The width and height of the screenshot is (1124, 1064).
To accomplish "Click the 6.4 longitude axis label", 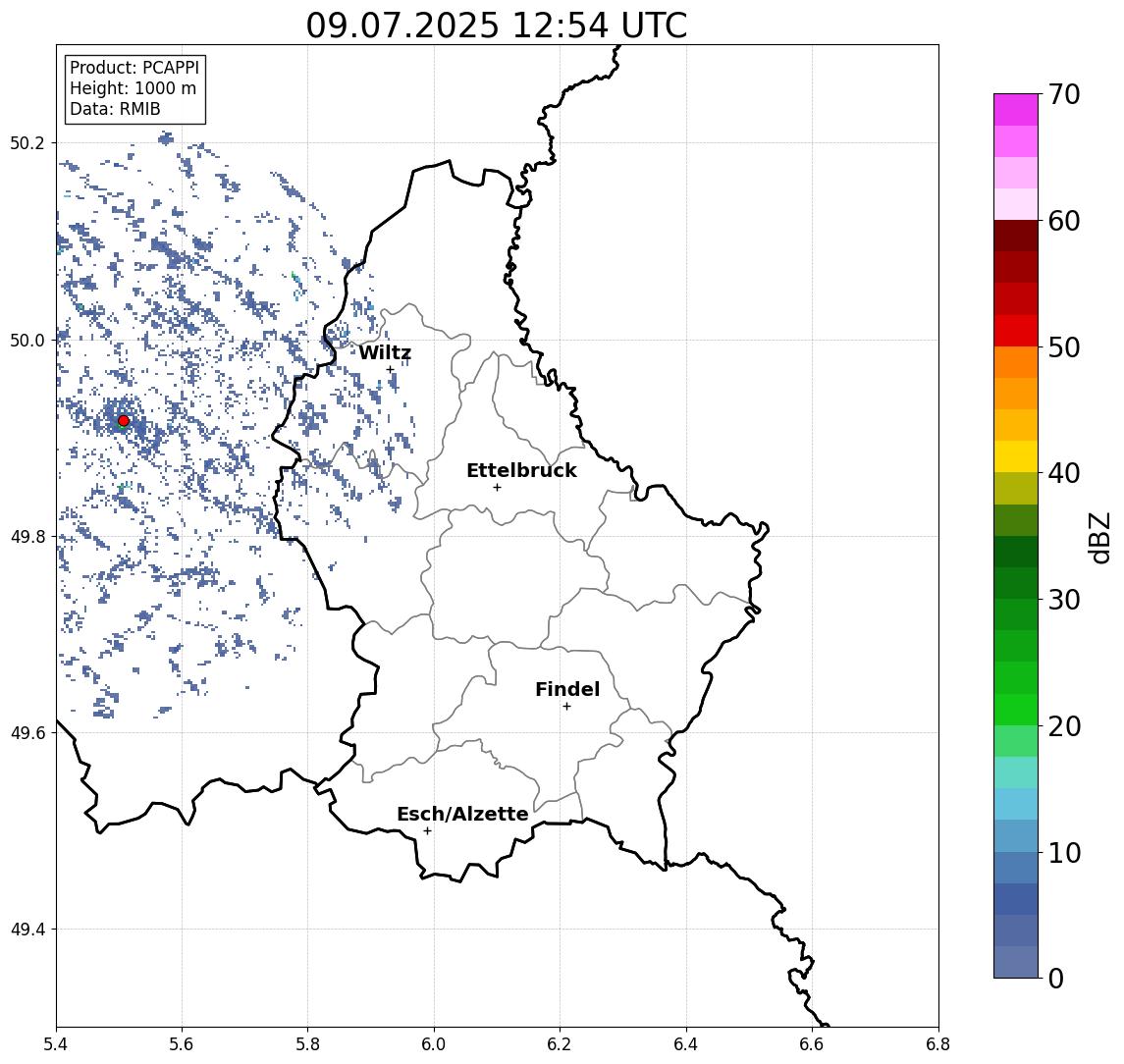I will tap(686, 1044).
